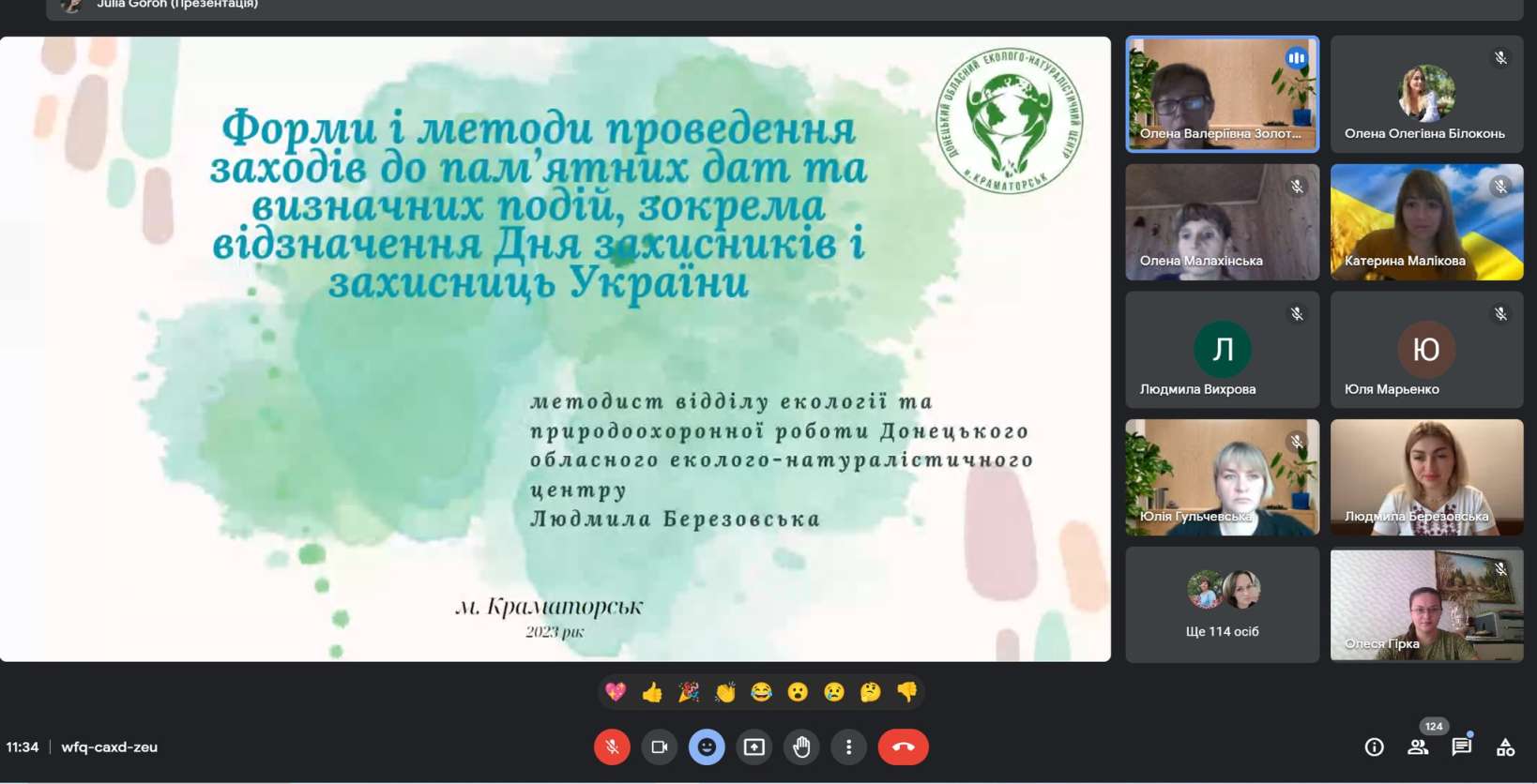Open more options three-dot menu
This screenshot has width=1537, height=784.
coord(848,747)
